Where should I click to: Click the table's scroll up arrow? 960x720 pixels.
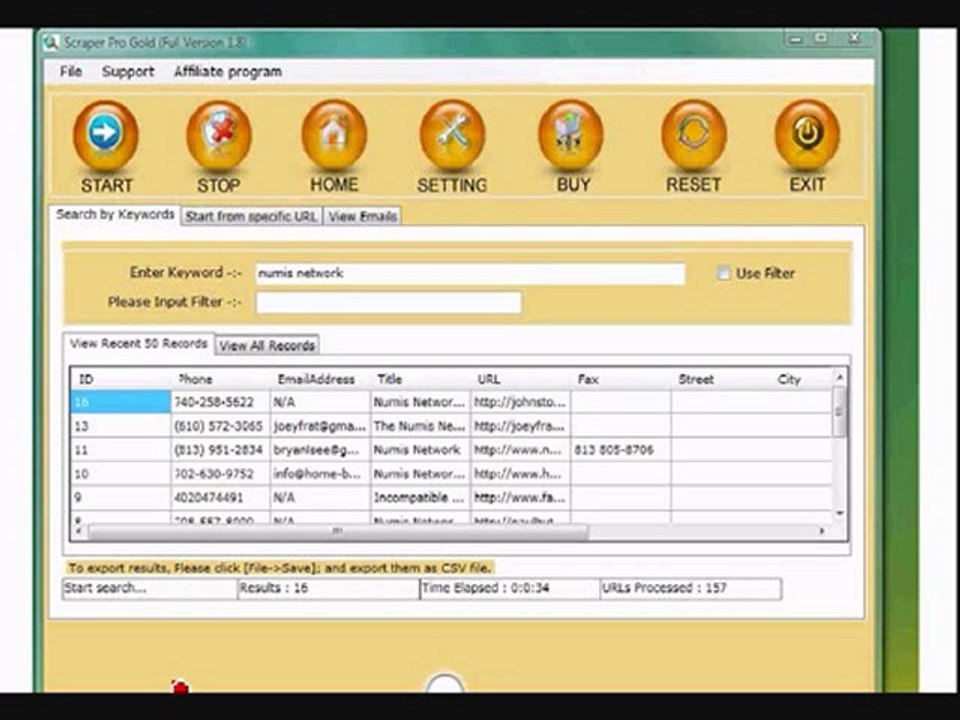839,378
